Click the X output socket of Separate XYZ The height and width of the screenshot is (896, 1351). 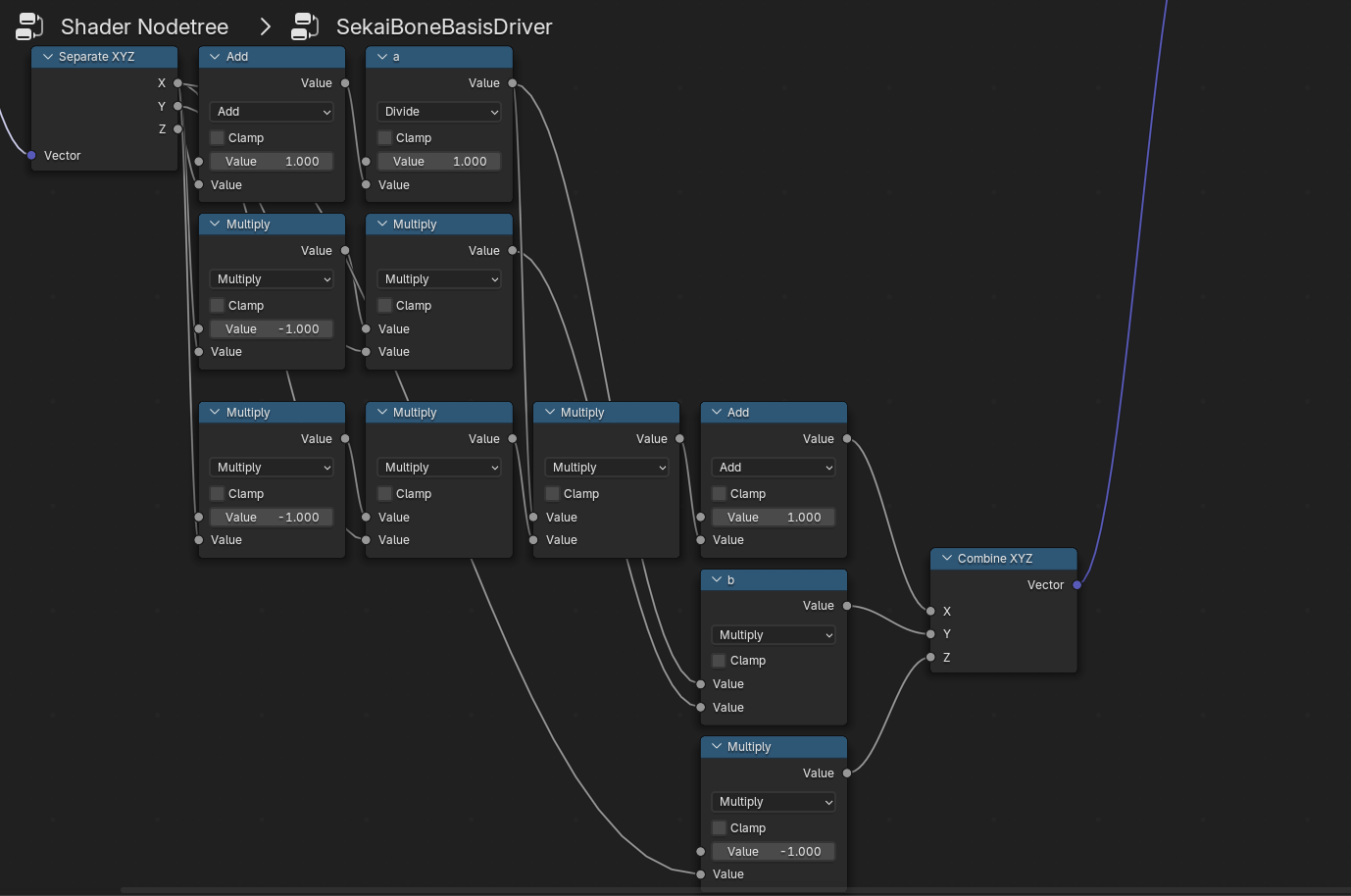click(x=177, y=83)
